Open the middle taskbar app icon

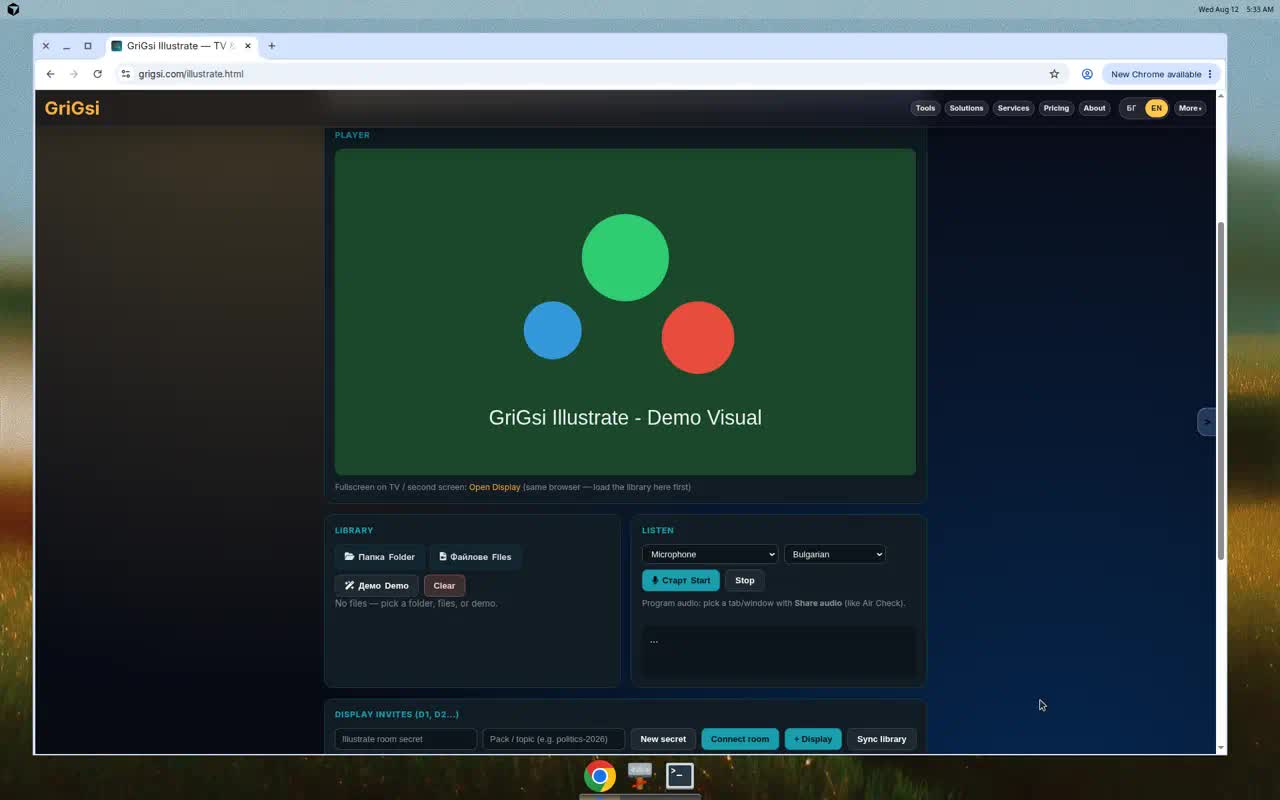(640, 775)
